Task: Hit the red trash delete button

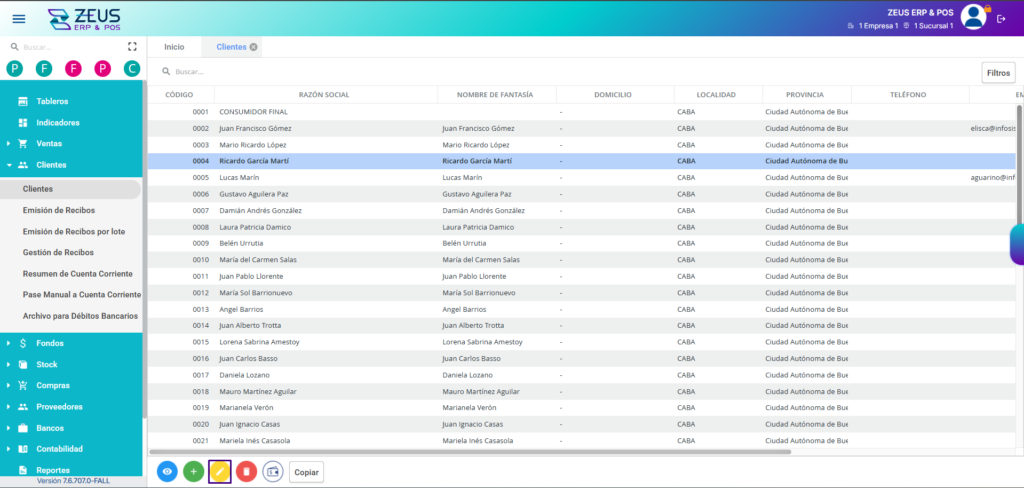Action: (246, 471)
